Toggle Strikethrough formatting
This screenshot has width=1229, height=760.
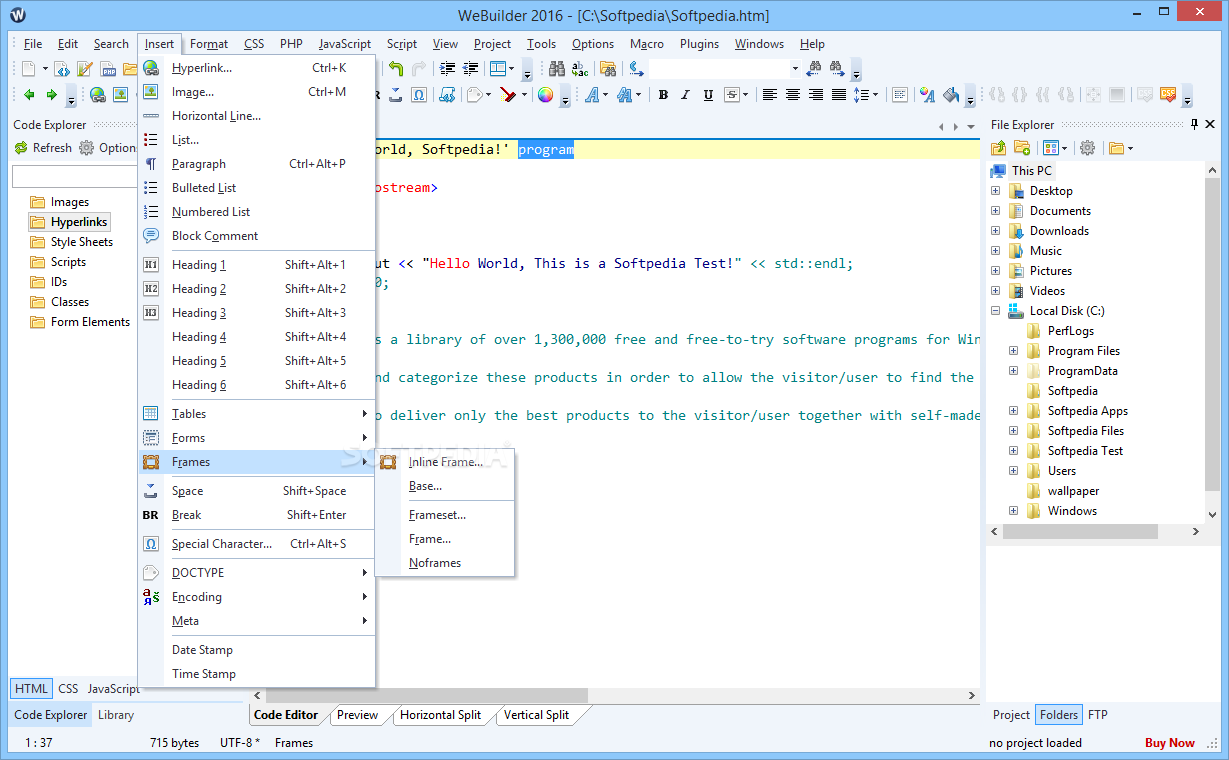point(731,95)
